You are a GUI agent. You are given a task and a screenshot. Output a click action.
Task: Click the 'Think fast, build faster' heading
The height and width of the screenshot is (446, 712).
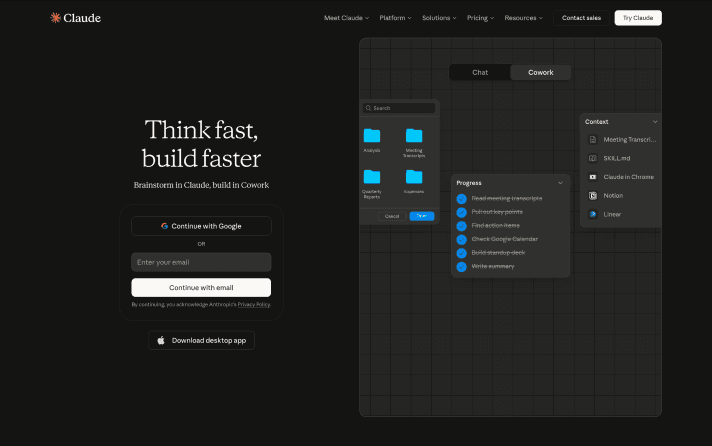pos(201,144)
